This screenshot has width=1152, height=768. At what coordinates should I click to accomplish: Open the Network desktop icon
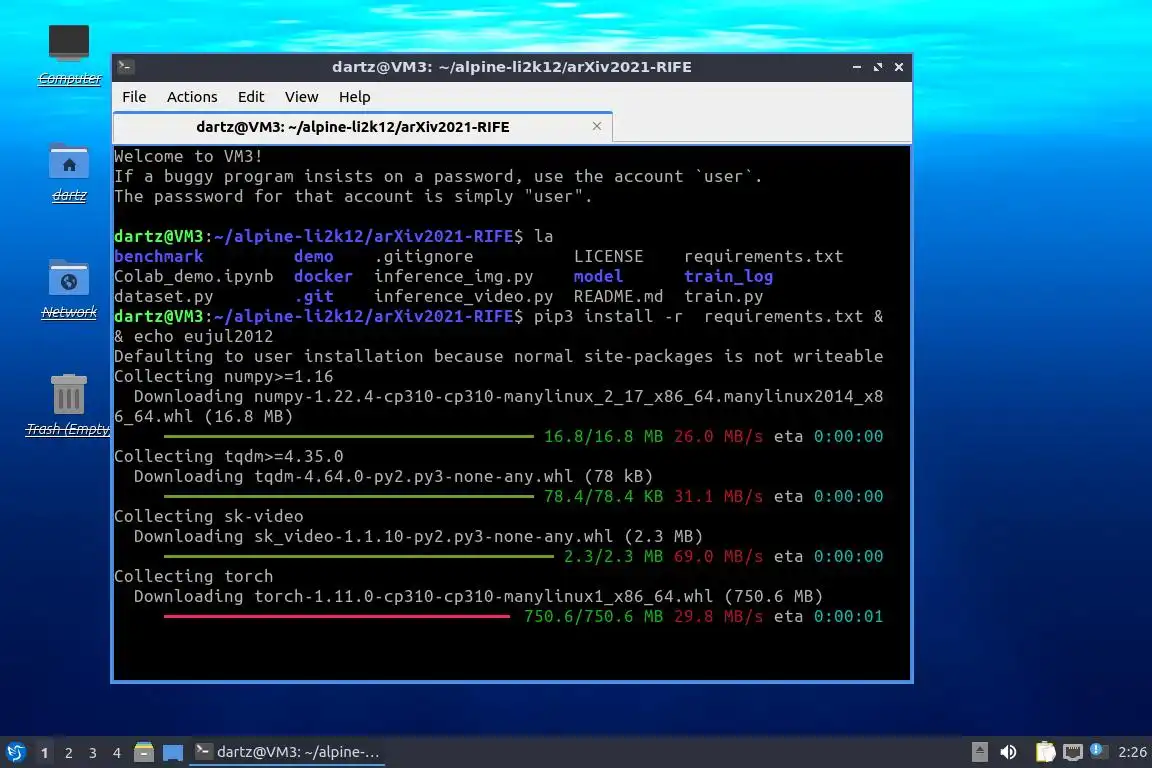68,290
